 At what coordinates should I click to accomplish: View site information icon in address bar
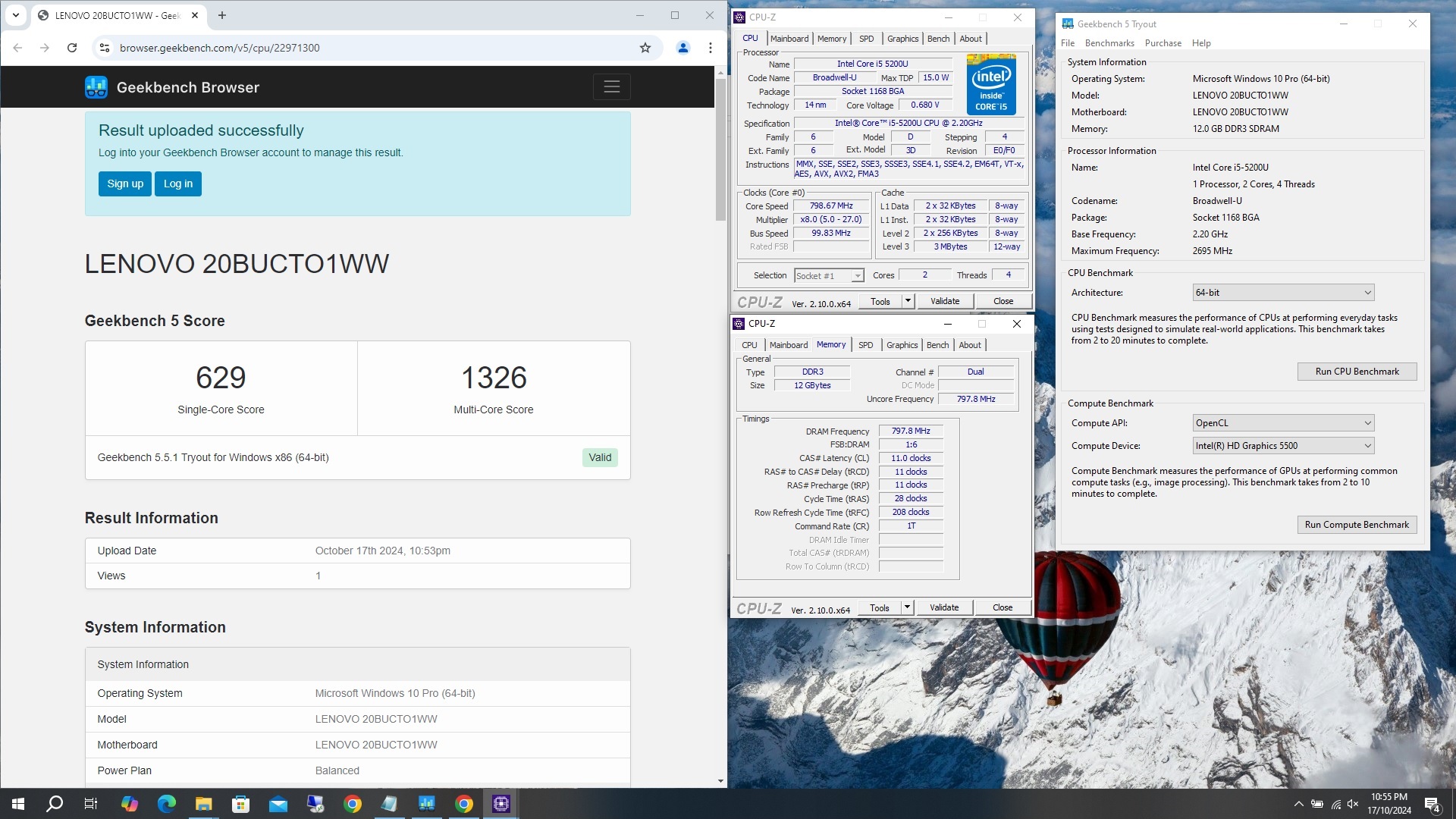click(104, 48)
